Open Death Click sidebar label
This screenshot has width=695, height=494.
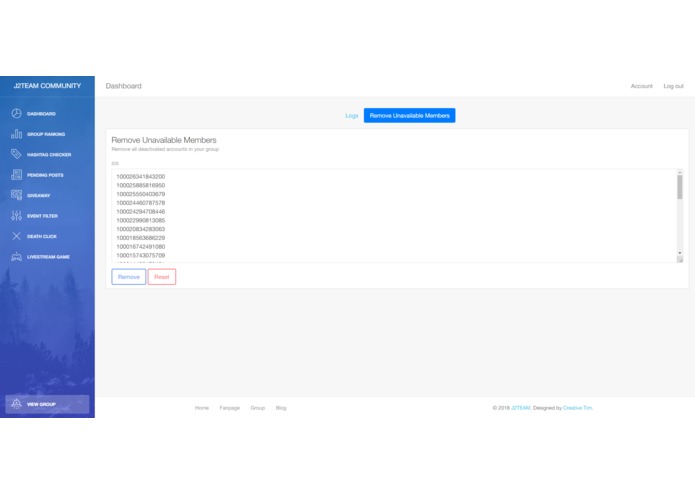[x=42, y=236]
